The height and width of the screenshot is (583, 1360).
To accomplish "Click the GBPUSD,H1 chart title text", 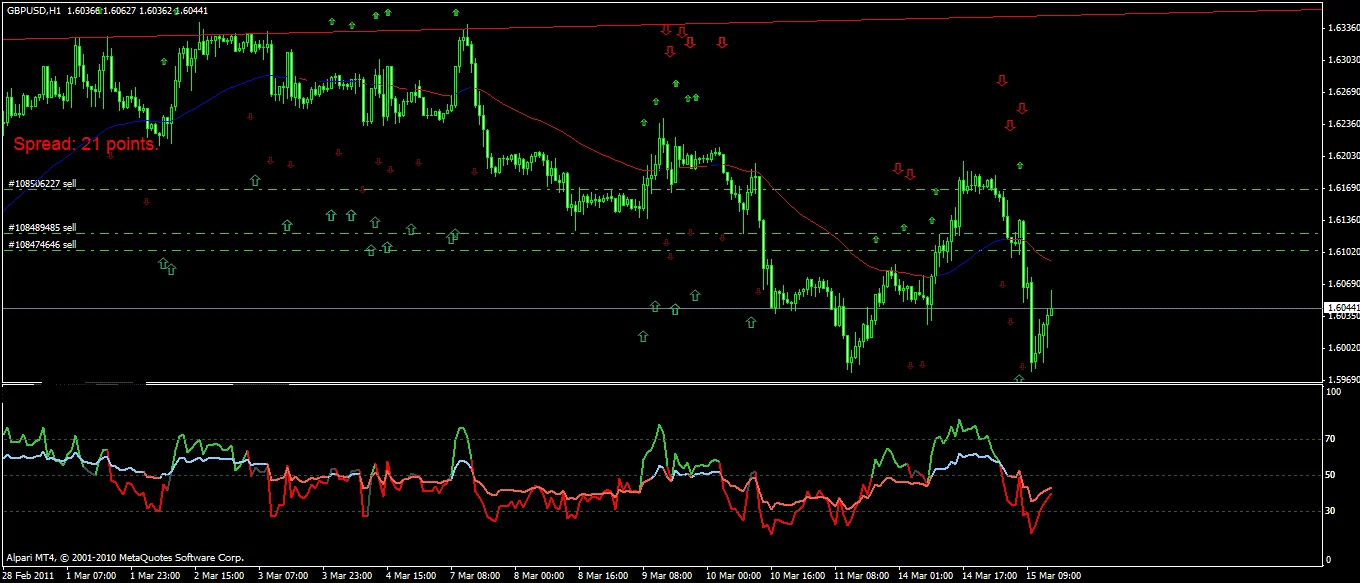I will point(34,10).
